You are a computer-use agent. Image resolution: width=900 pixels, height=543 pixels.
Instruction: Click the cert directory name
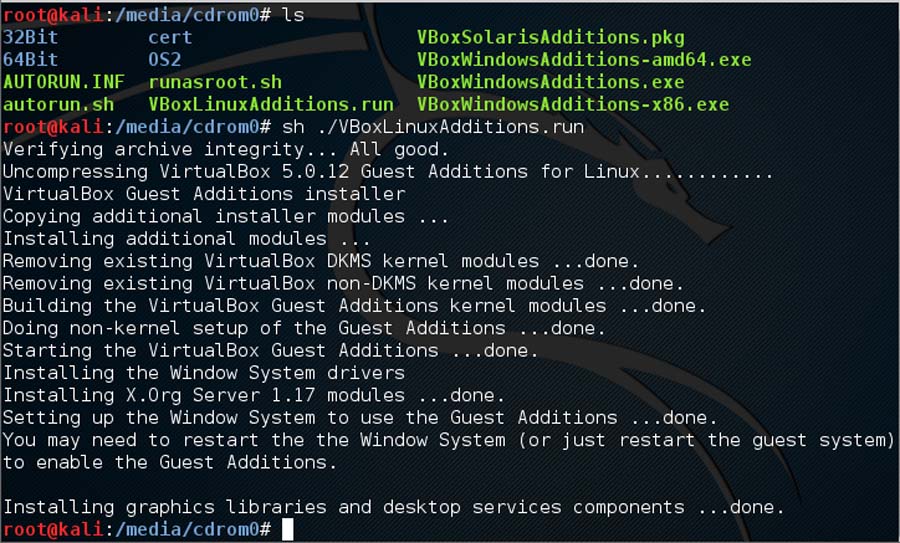click(x=170, y=38)
